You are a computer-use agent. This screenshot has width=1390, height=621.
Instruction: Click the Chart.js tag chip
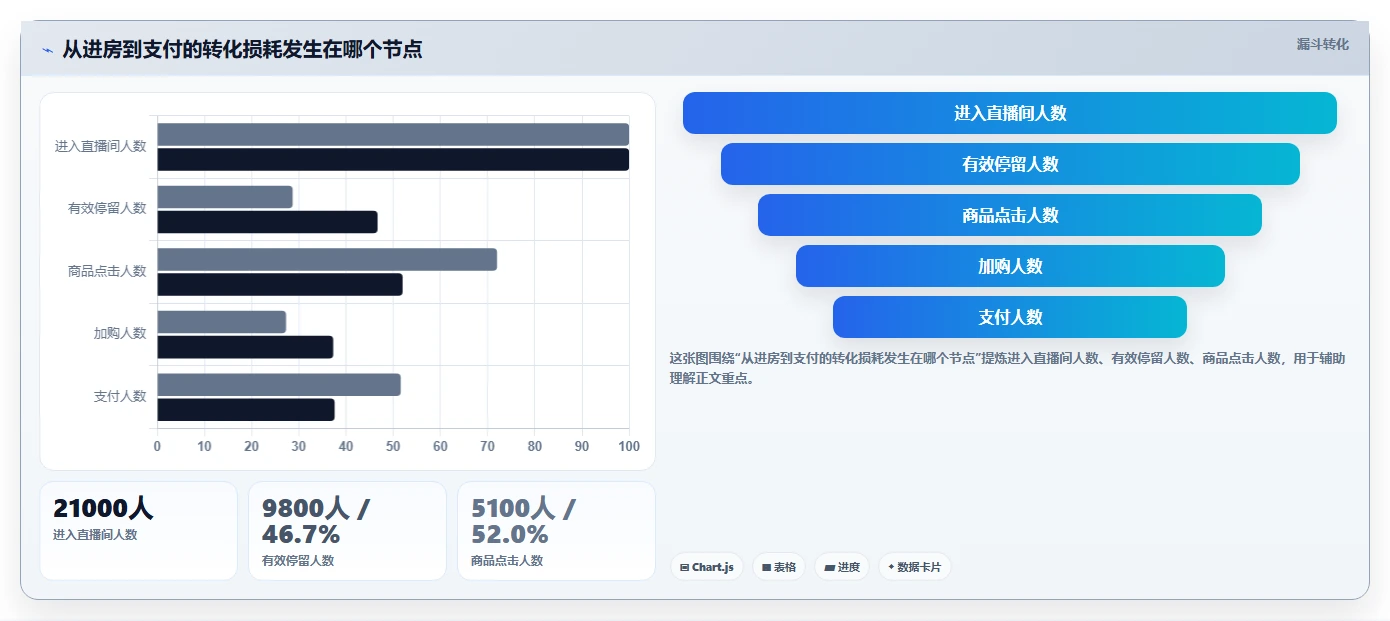tap(707, 567)
